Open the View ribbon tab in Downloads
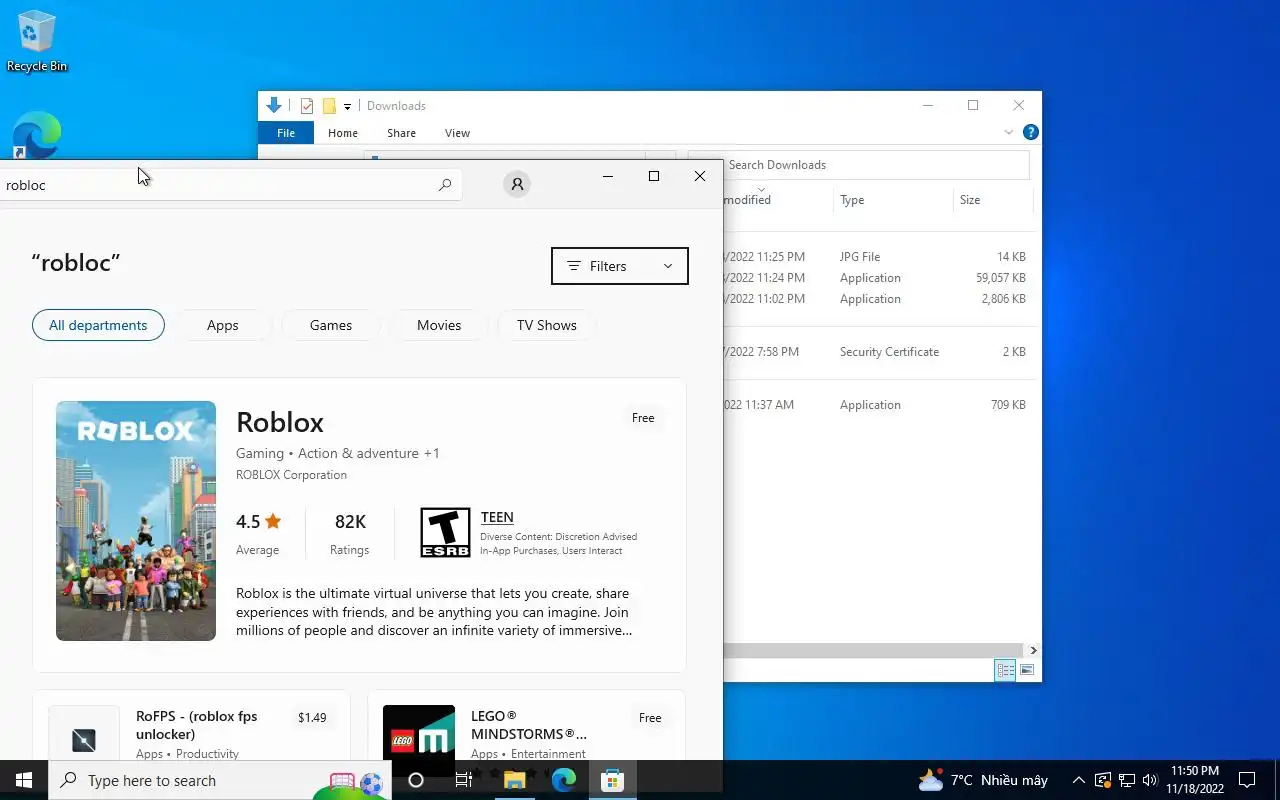This screenshot has height=800, width=1280. pyautogui.click(x=457, y=133)
